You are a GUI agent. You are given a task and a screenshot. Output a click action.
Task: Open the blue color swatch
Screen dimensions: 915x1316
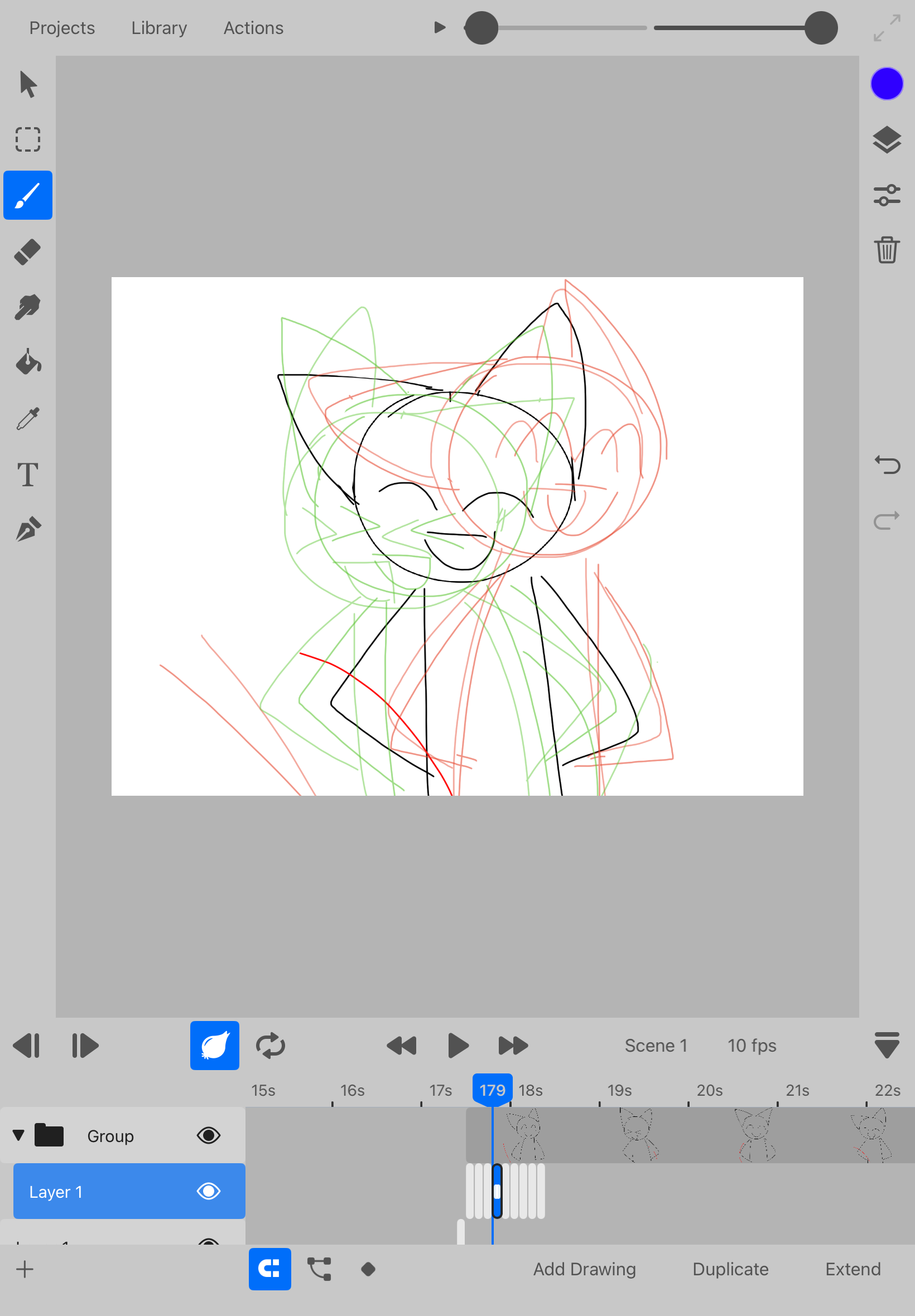click(887, 84)
